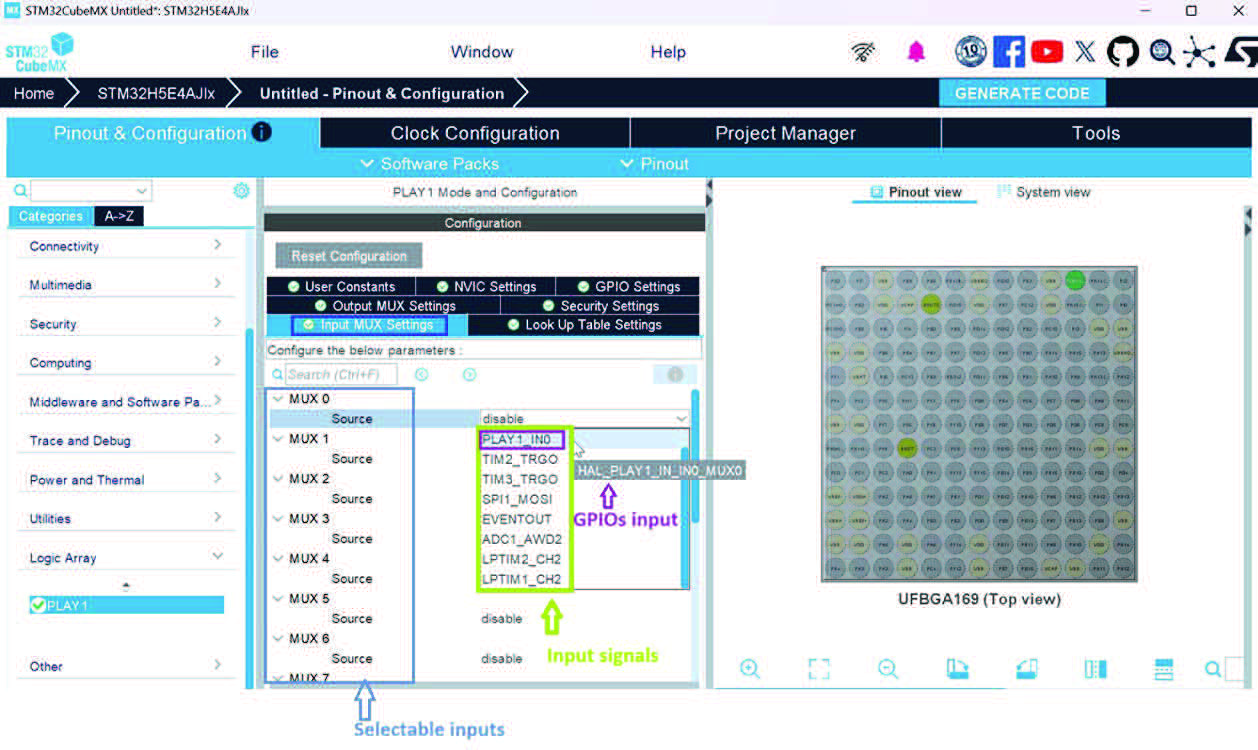Choose ADC1_AWD2 in the source list
Viewport: 1258px width, 750px height.
(x=521, y=539)
